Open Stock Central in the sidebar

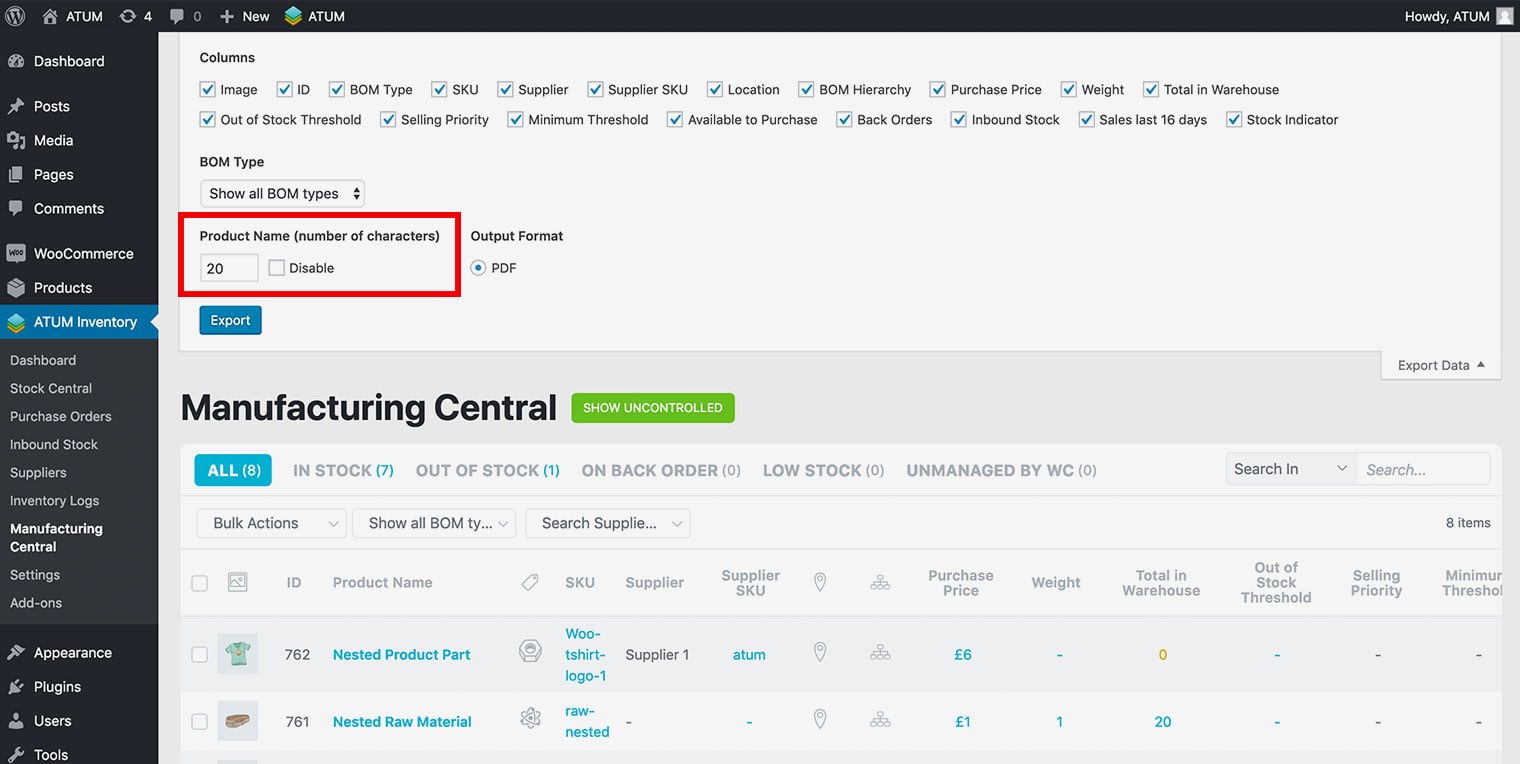click(51, 388)
